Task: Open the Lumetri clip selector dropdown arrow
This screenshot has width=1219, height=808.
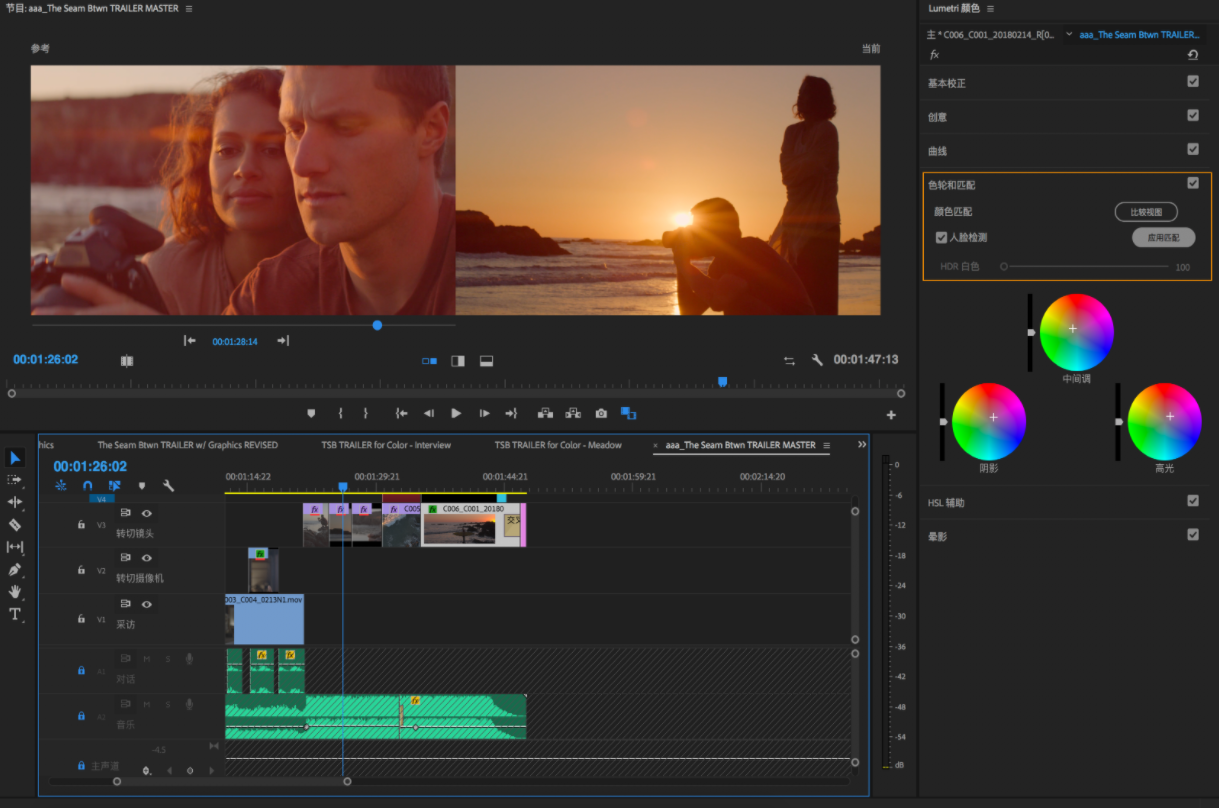Action: tap(1069, 34)
